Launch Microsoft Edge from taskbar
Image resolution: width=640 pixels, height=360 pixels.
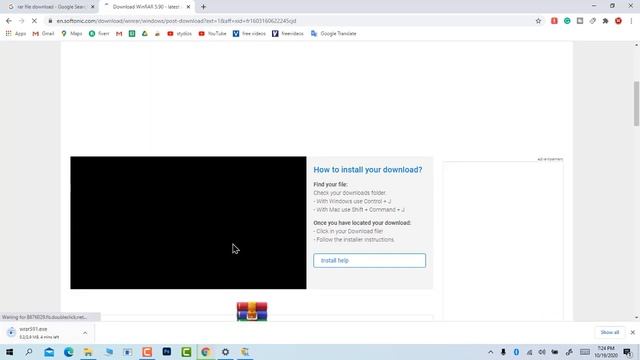[x=69, y=352]
